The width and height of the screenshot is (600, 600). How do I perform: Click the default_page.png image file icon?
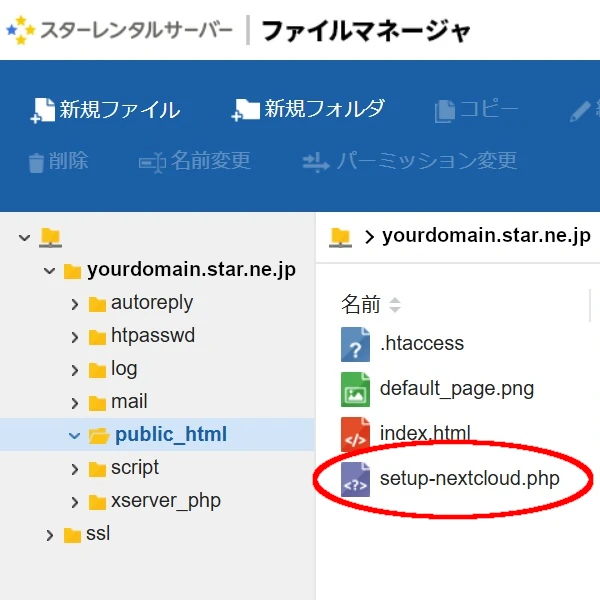click(x=355, y=389)
